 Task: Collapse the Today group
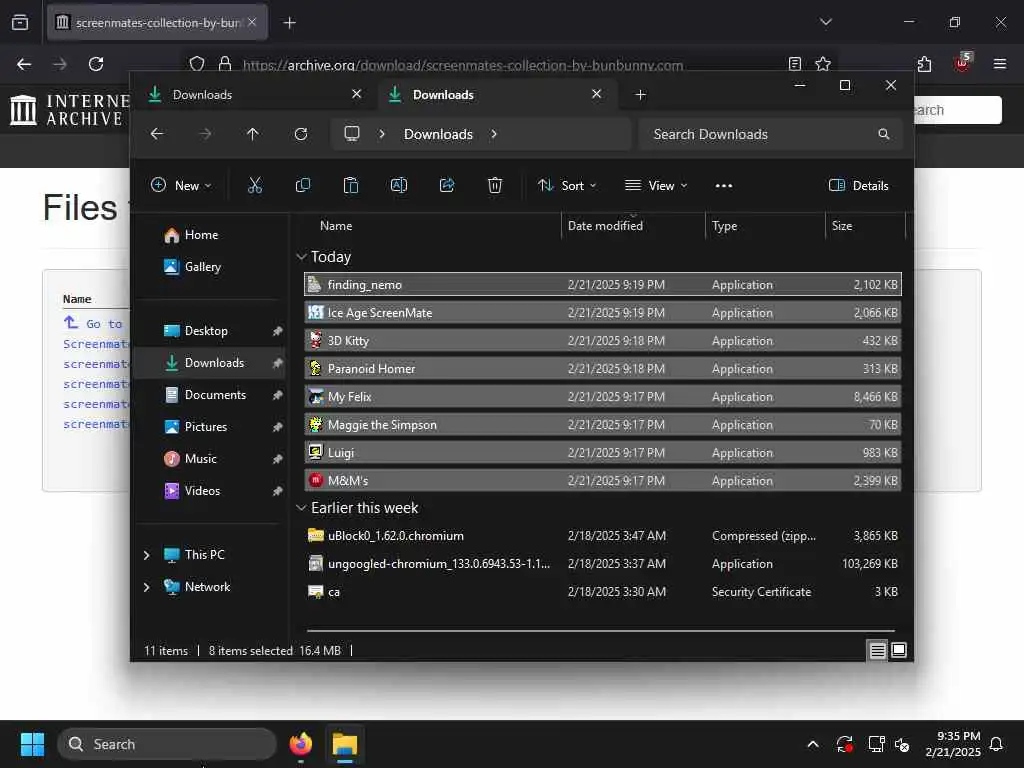pyautogui.click(x=301, y=257)
